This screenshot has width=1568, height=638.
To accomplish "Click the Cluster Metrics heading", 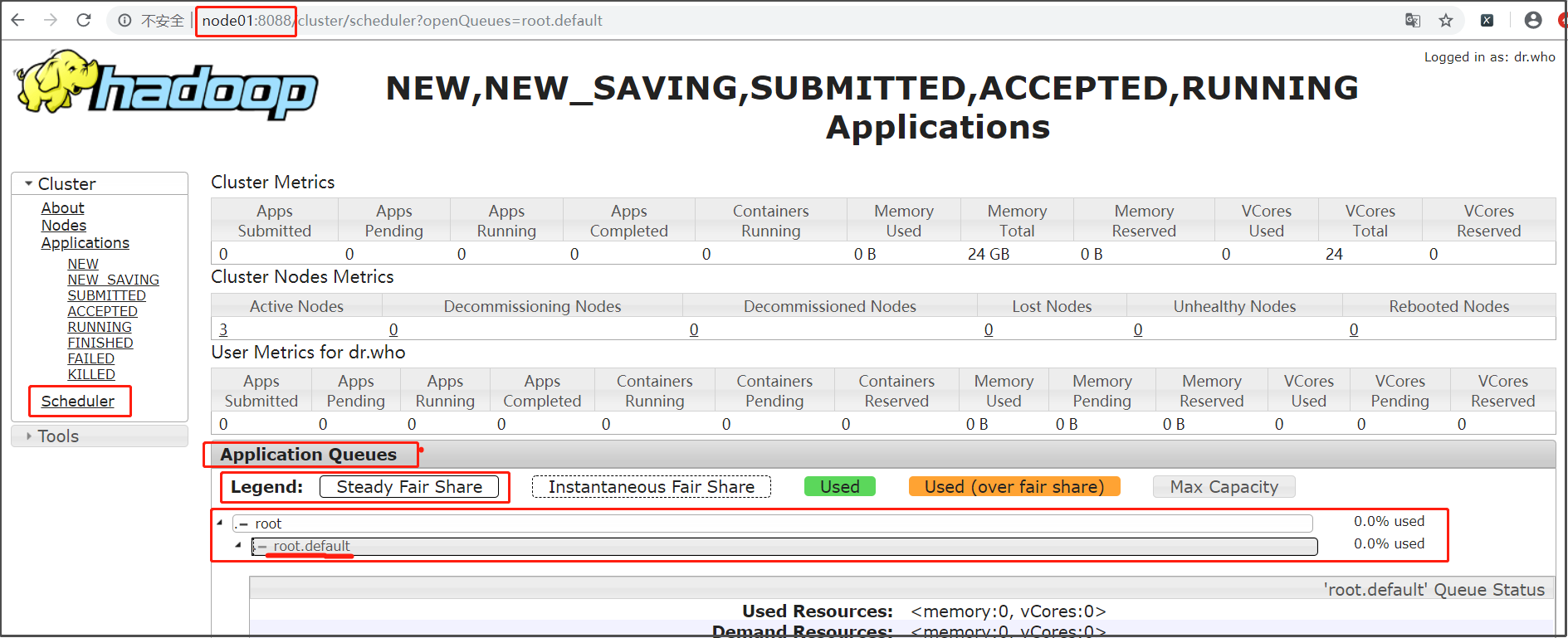I will click(273, 182).
